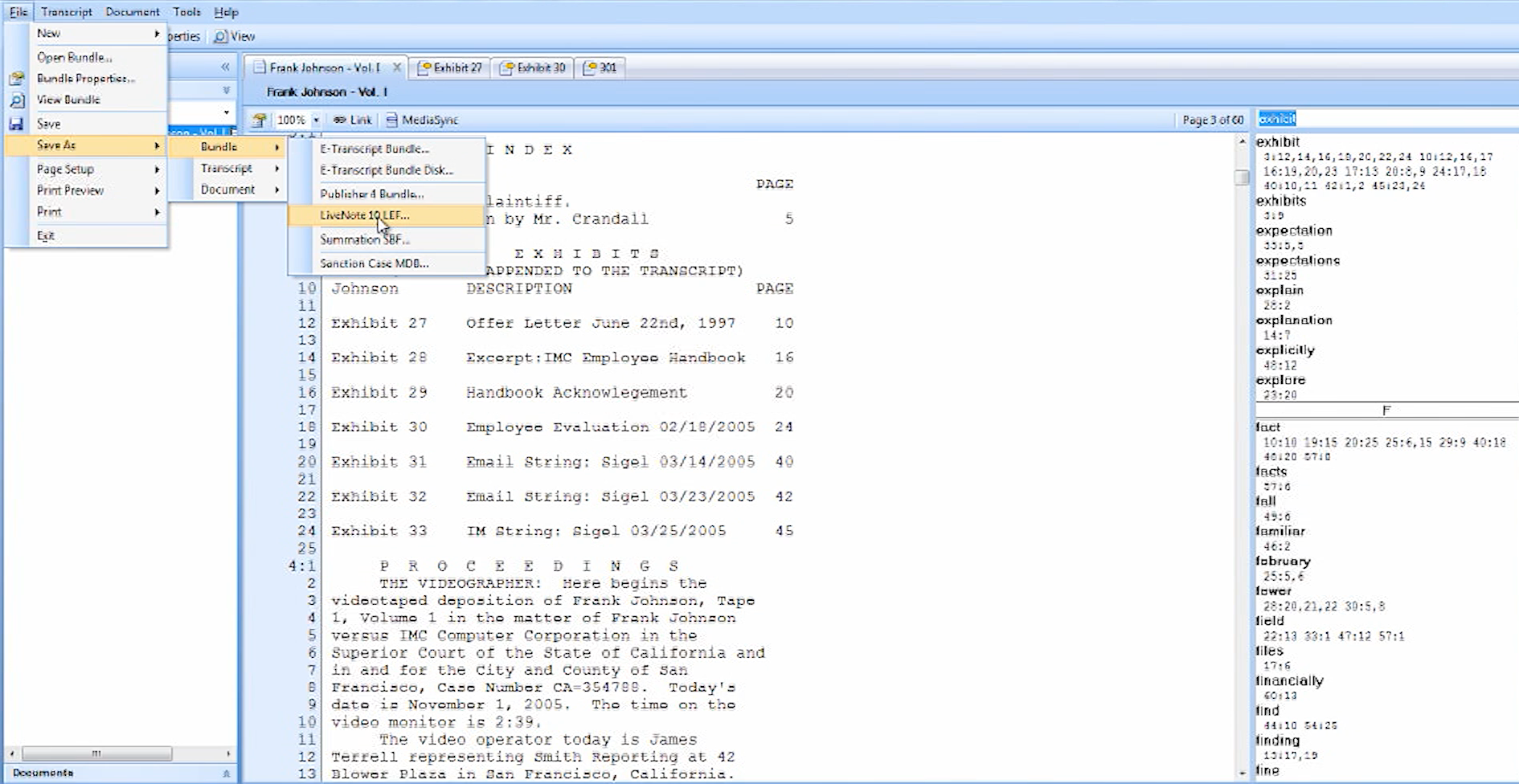Switch to the Exhibit 30 tab
Screen dimensions: 1519x784
(533, 67)
